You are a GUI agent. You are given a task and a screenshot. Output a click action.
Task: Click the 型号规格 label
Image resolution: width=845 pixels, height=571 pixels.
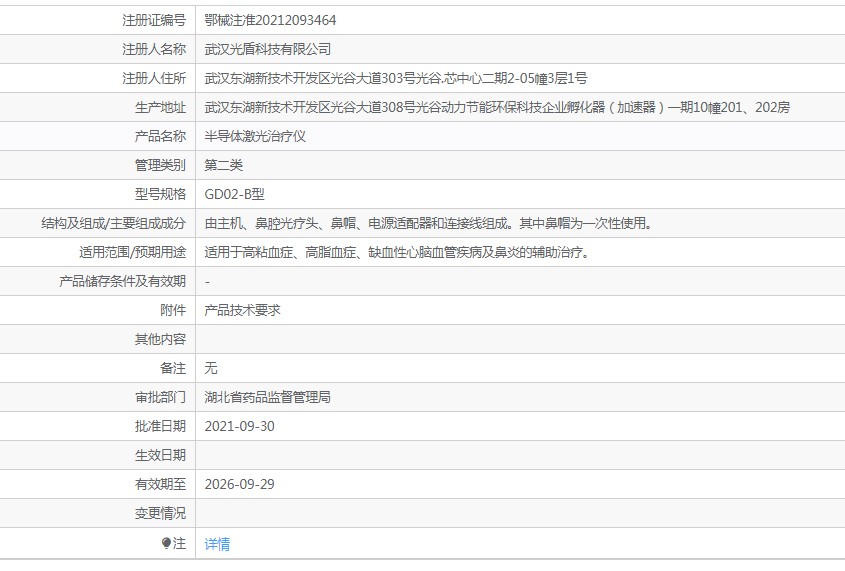[x=160, y=194]
